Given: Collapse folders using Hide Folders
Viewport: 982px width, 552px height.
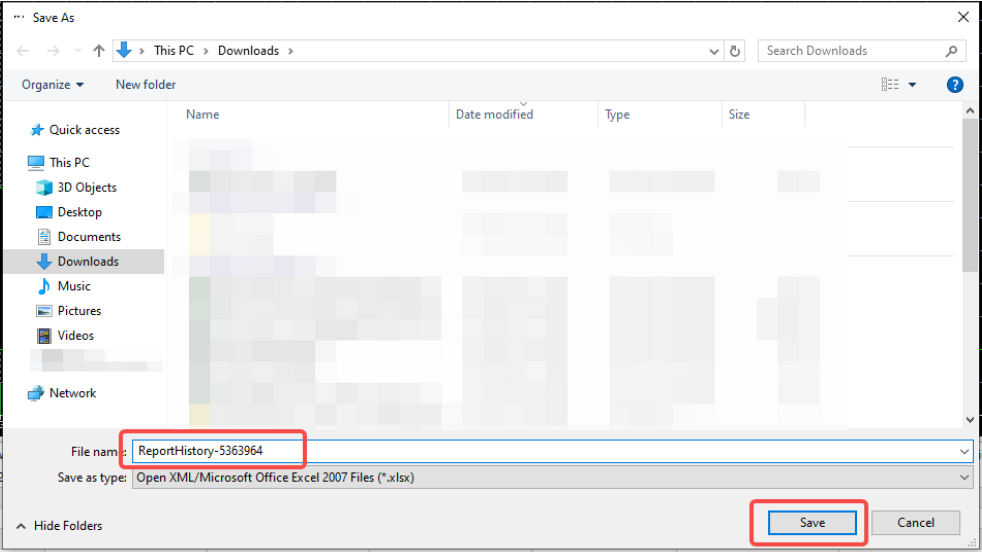Looking at the screenshot, I should 59,525.
